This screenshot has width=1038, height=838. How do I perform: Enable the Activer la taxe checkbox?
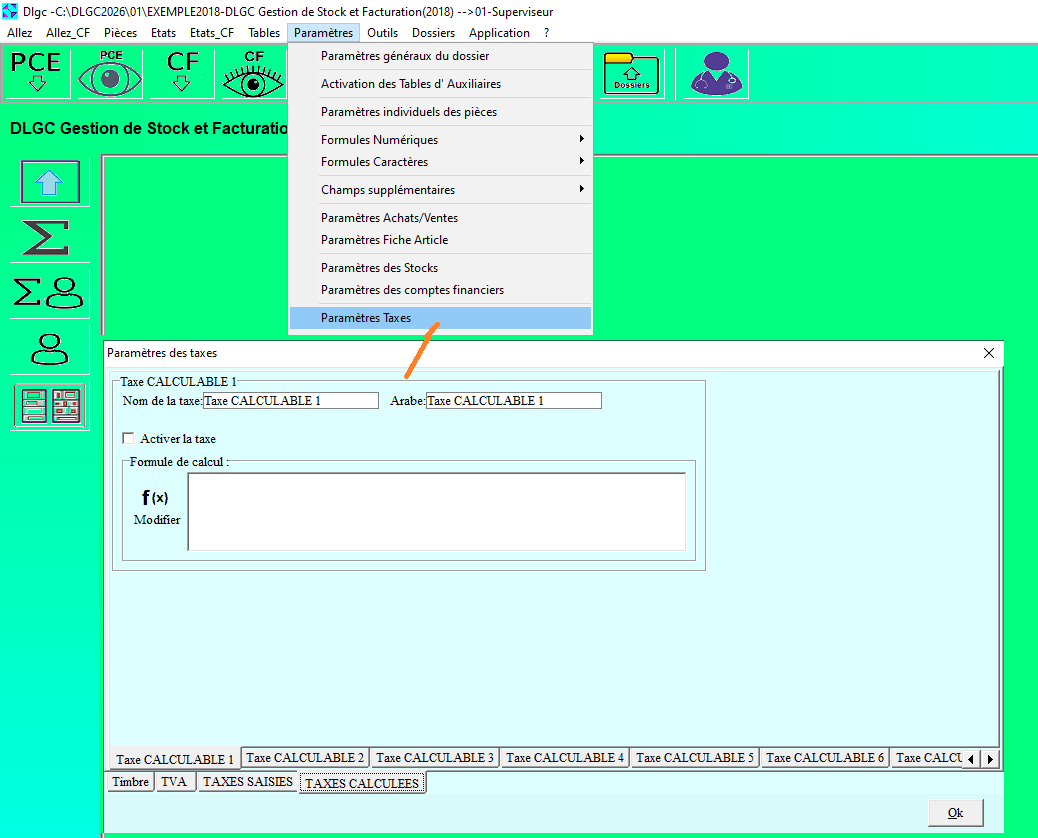coord(128,438)
